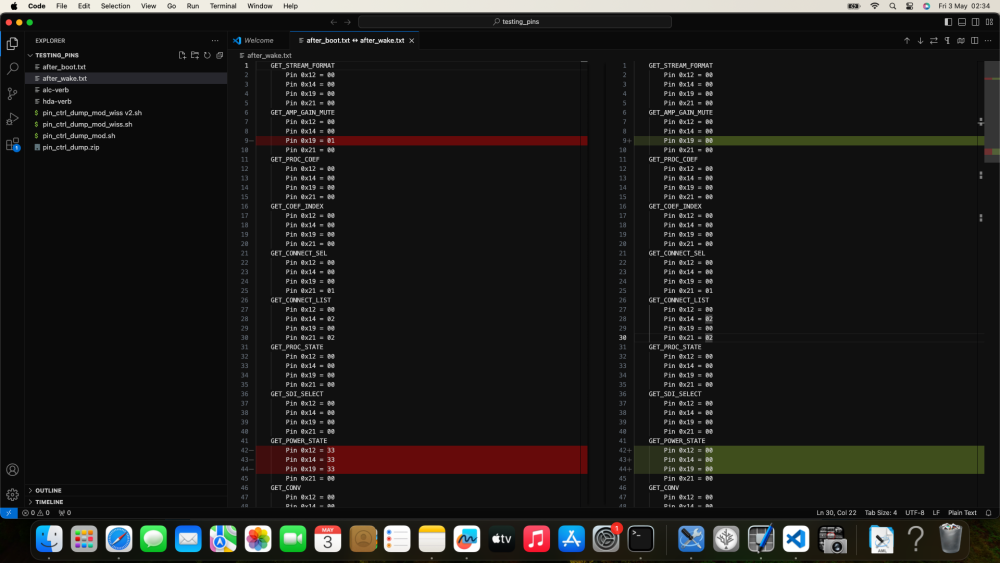Image resolution: width=1000 pixels, height=563 pixels.
Task: Open Run and Debug view
Action: tap(12, 119)
